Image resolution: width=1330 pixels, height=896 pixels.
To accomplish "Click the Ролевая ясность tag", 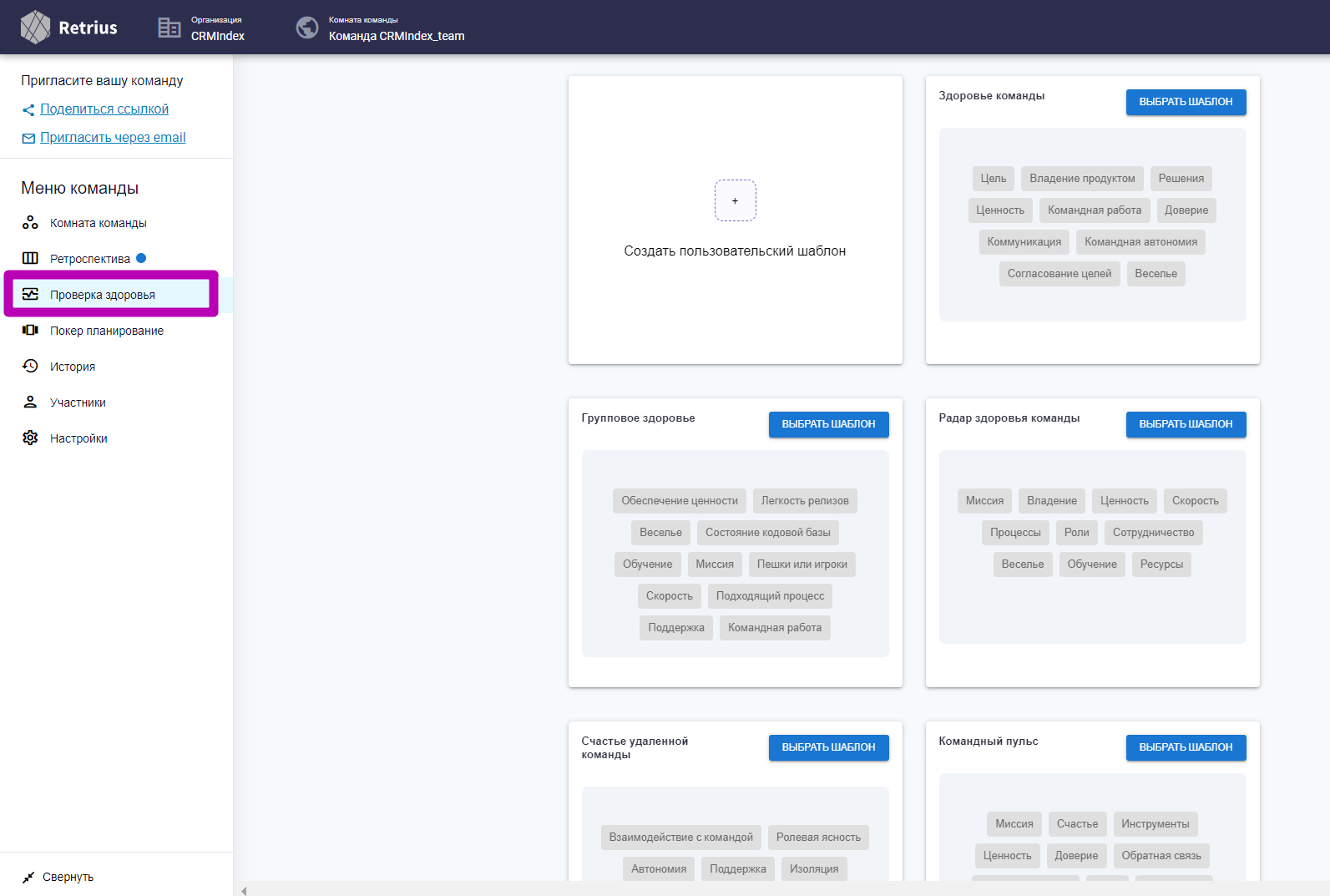I will [x=818, y=838].
